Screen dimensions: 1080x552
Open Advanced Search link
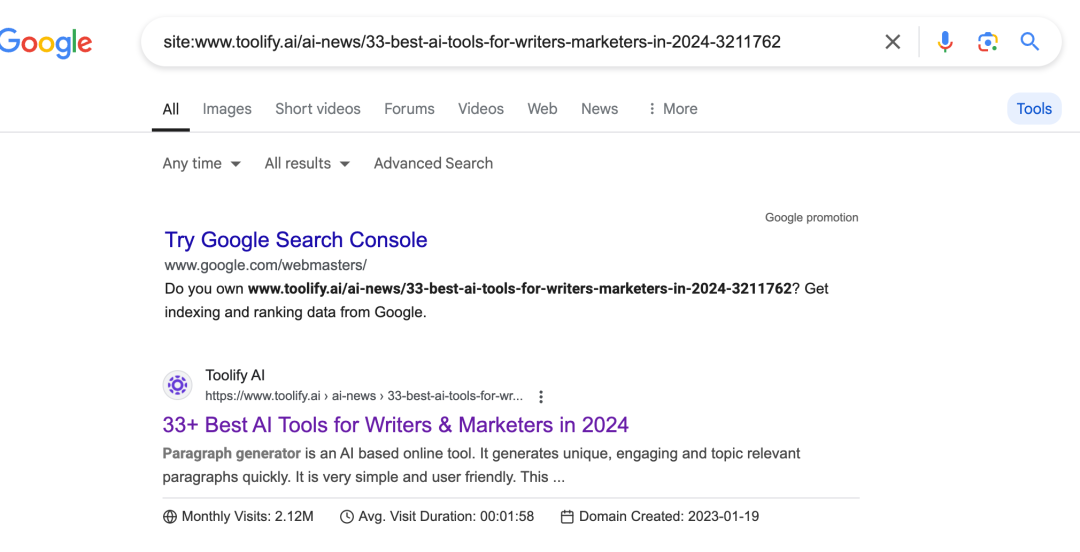(433, 163)
